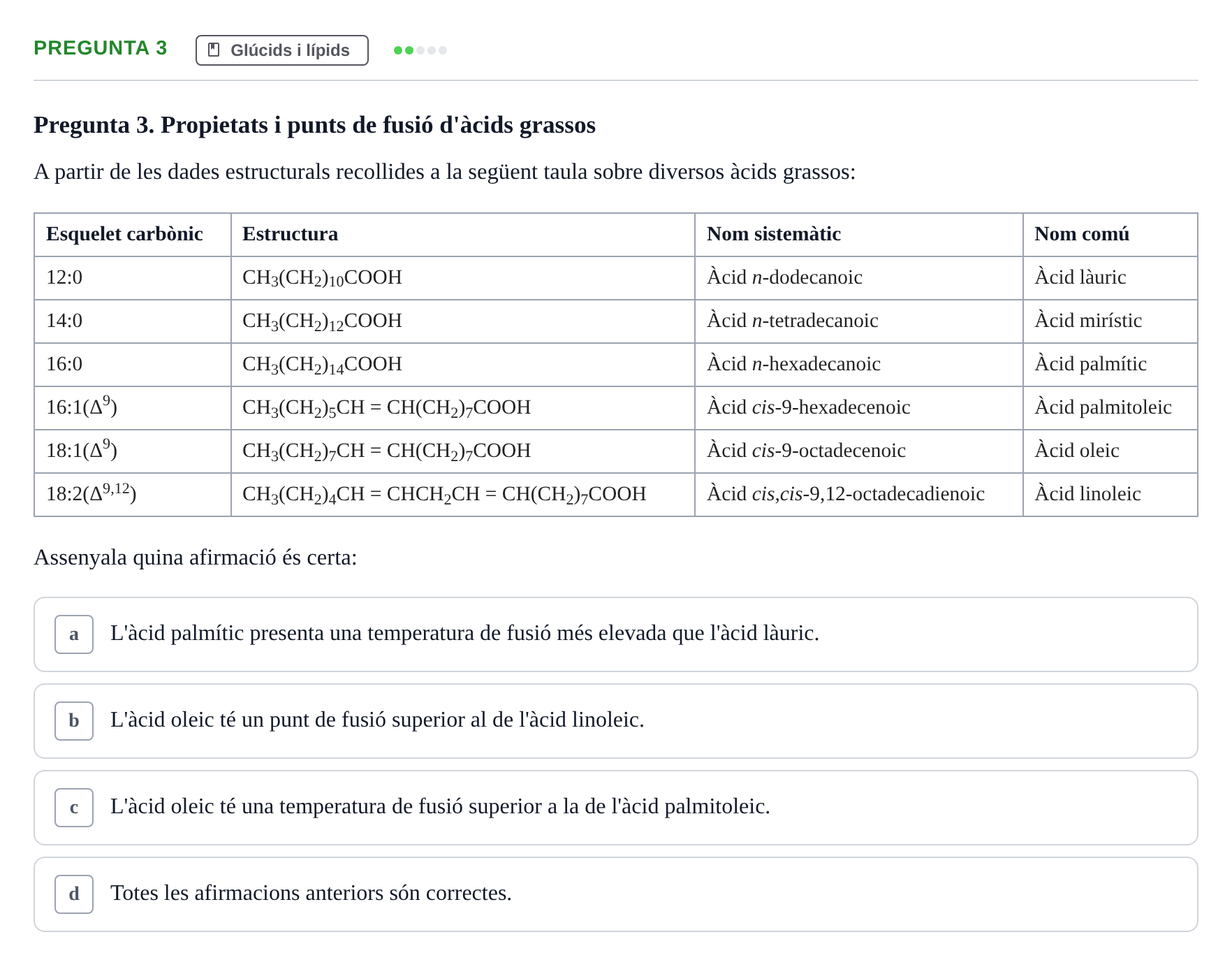The image size is (1232, 967).
Task: Choose answer comparing oleic and palmitoleic acid
Action: (x=616, y=808)
